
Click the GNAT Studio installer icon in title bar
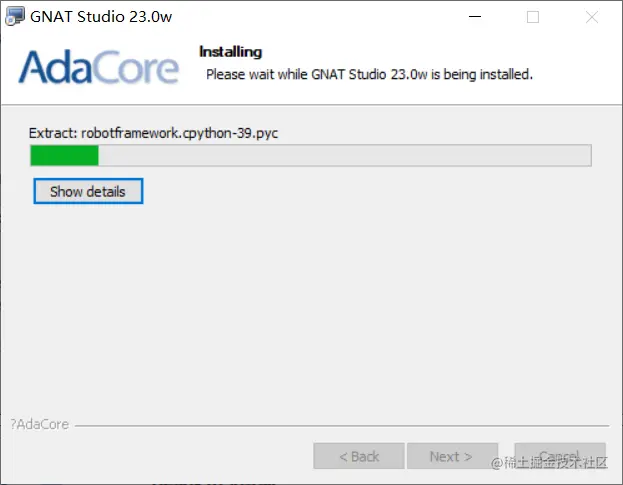point(15,16)
